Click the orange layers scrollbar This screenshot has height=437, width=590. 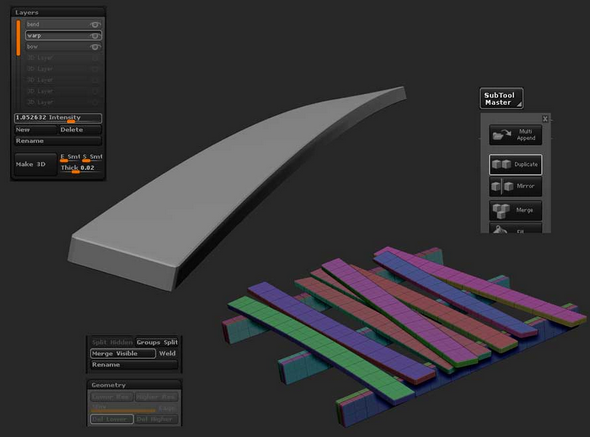click(x=18, y=38)
